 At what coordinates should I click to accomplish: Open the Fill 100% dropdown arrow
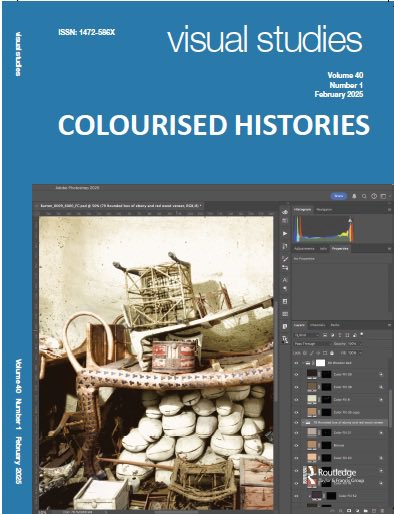click(x=361, y=353)
